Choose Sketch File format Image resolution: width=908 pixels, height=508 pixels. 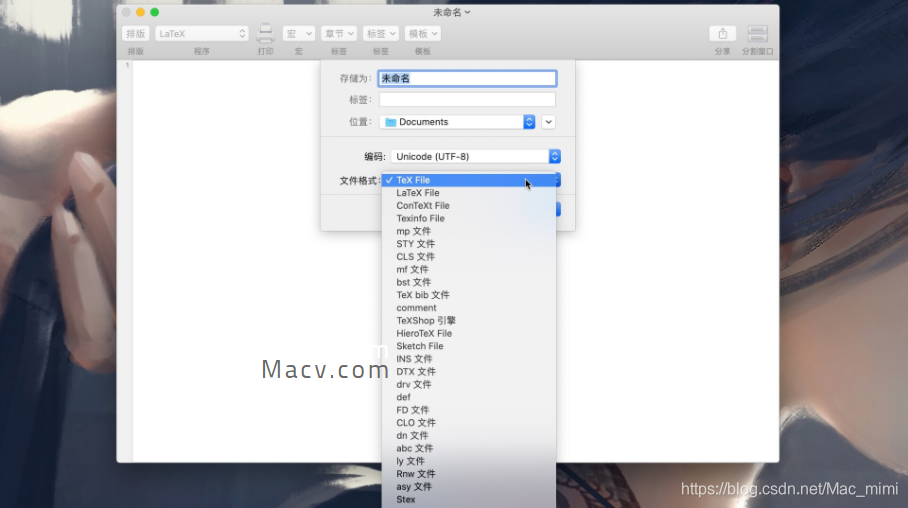[469, 346]
